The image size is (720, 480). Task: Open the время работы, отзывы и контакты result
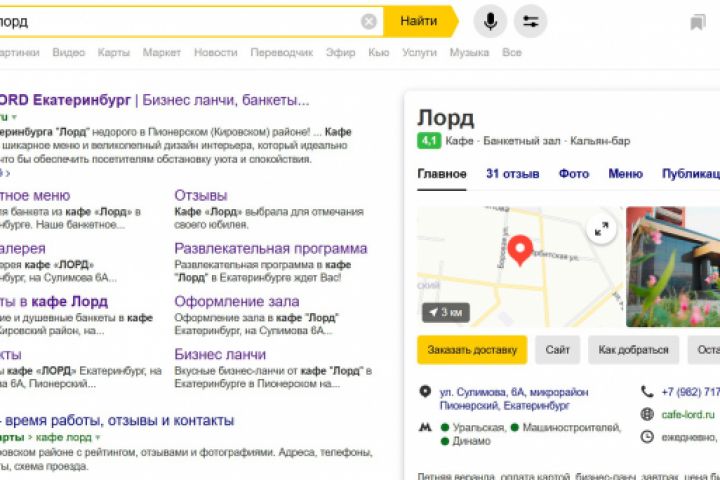coord(119,420)
